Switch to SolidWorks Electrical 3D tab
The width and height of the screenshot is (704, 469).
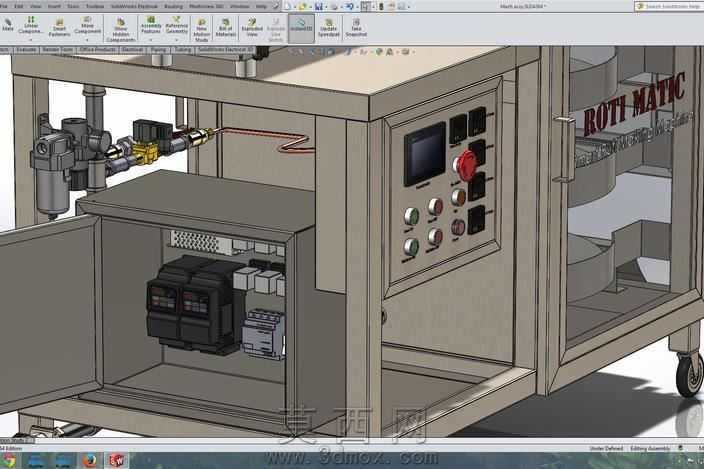tap(225, 50)
